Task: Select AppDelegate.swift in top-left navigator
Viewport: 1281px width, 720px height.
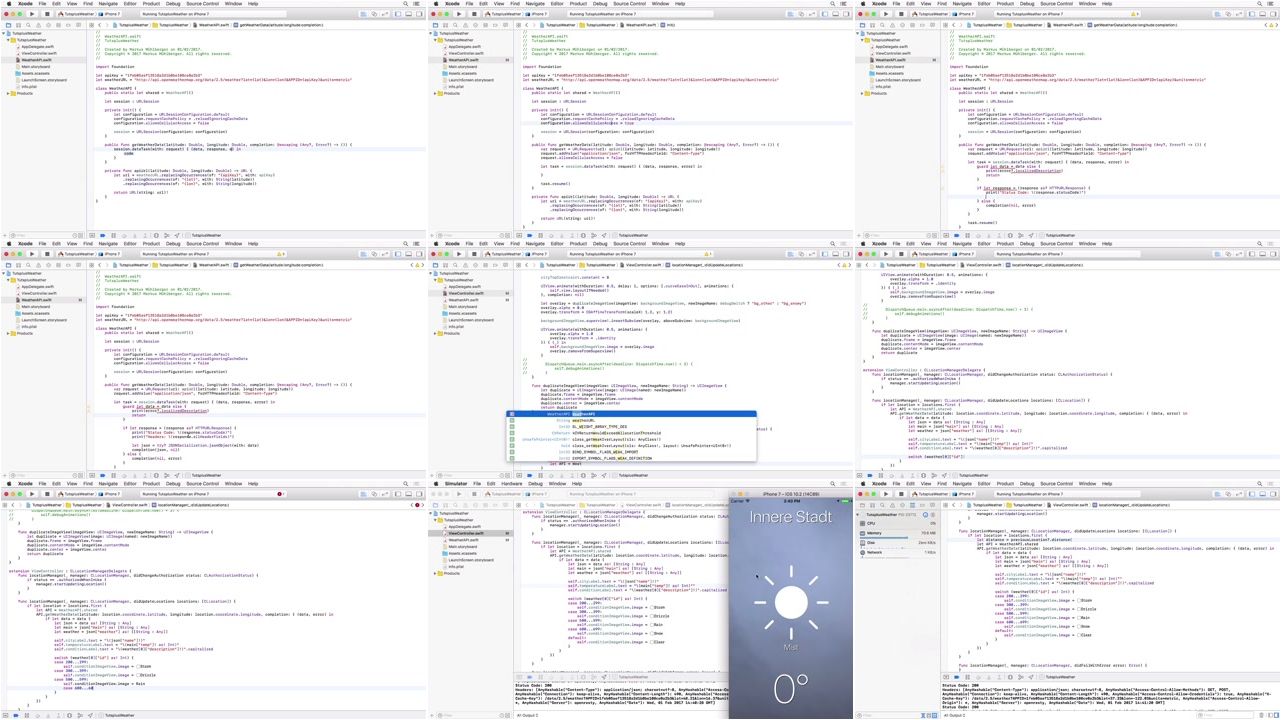Action: point(36,46)
